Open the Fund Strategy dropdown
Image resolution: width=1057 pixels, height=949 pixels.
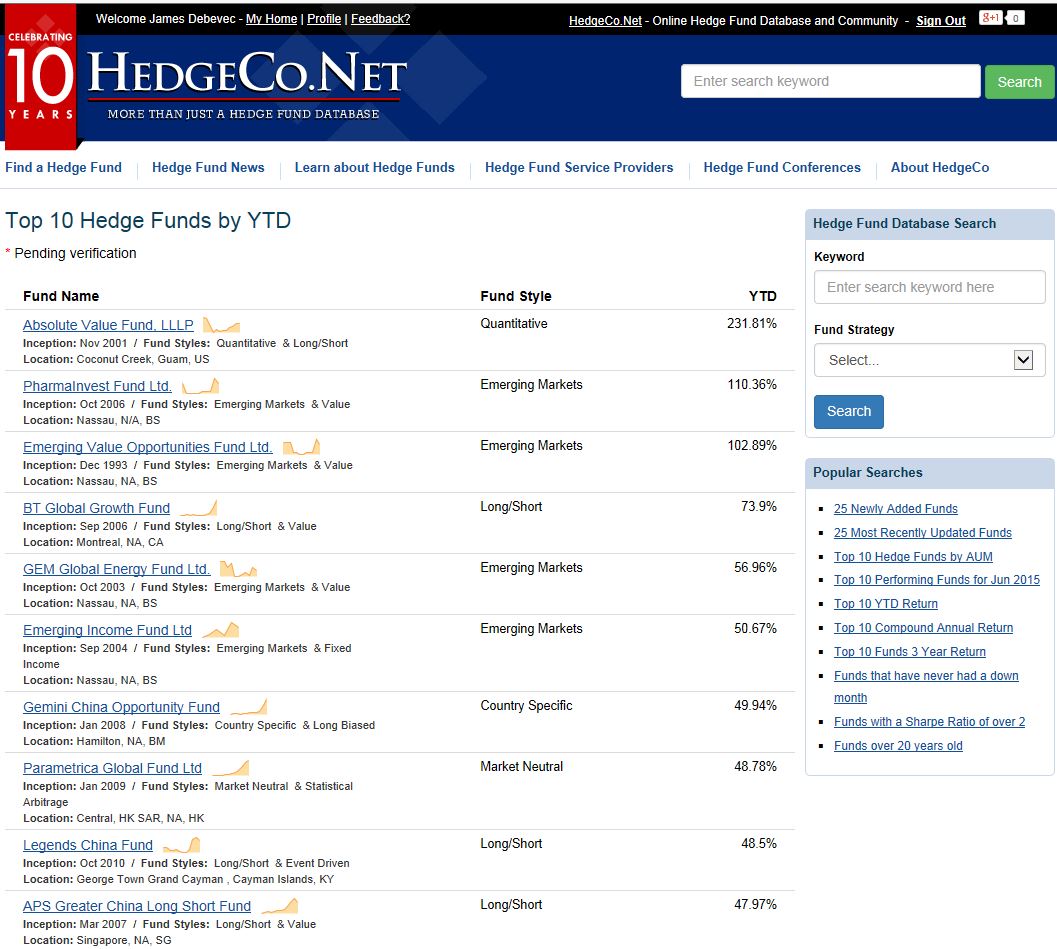pos(929,360)
